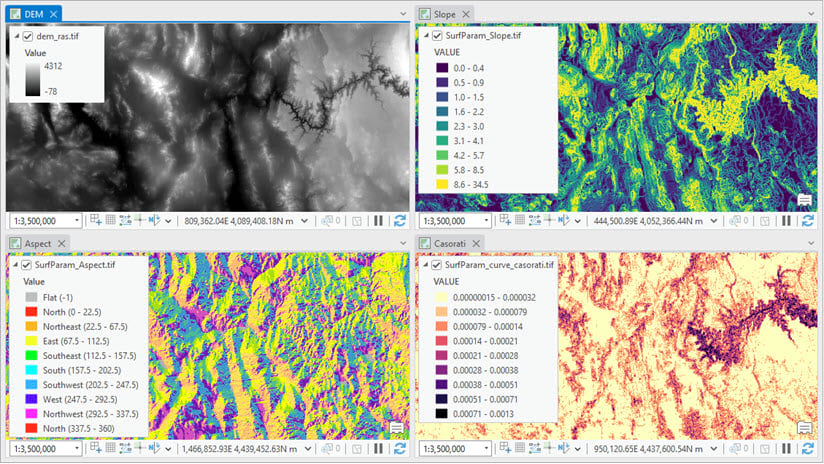Collapse the dem_ras.tif legend
The width and height of the screenshot is (824, 464).
click(x=17, y=36)
